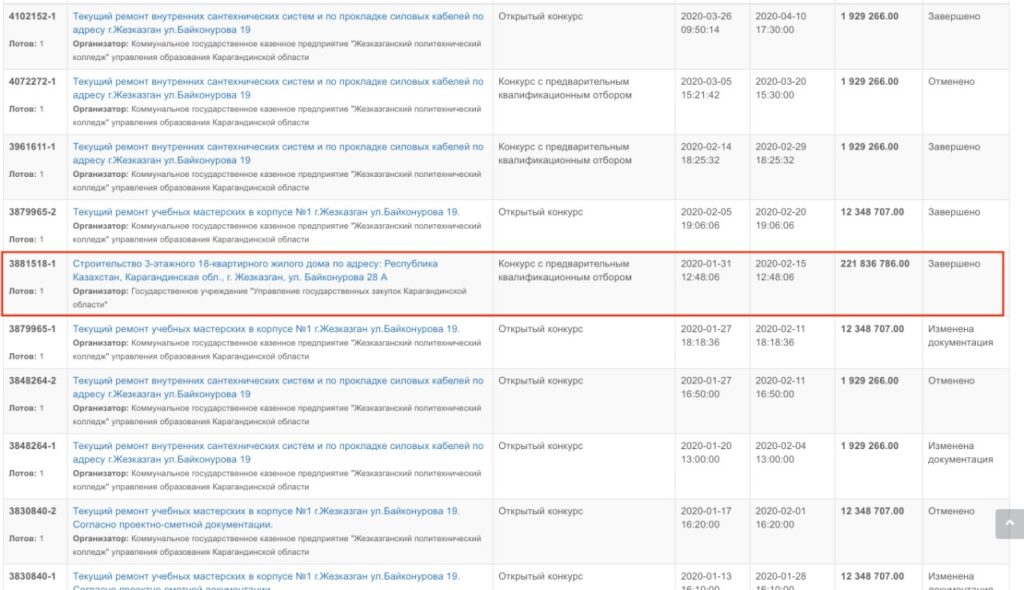The width and height of the screenshot is (1024, 590).
Task: Select the tender number 3830840-1
Action: (33, 576)
